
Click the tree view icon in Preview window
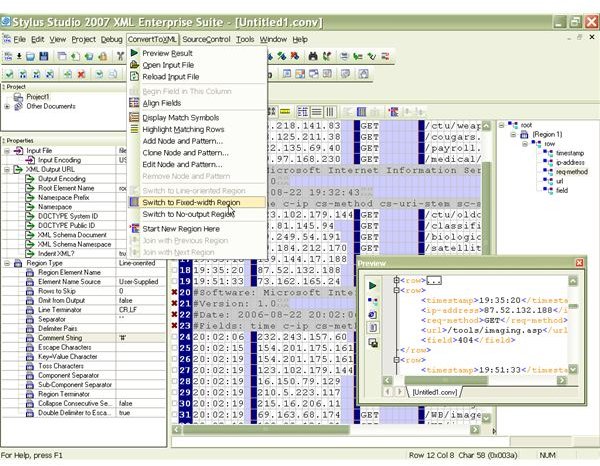point(372,301)
